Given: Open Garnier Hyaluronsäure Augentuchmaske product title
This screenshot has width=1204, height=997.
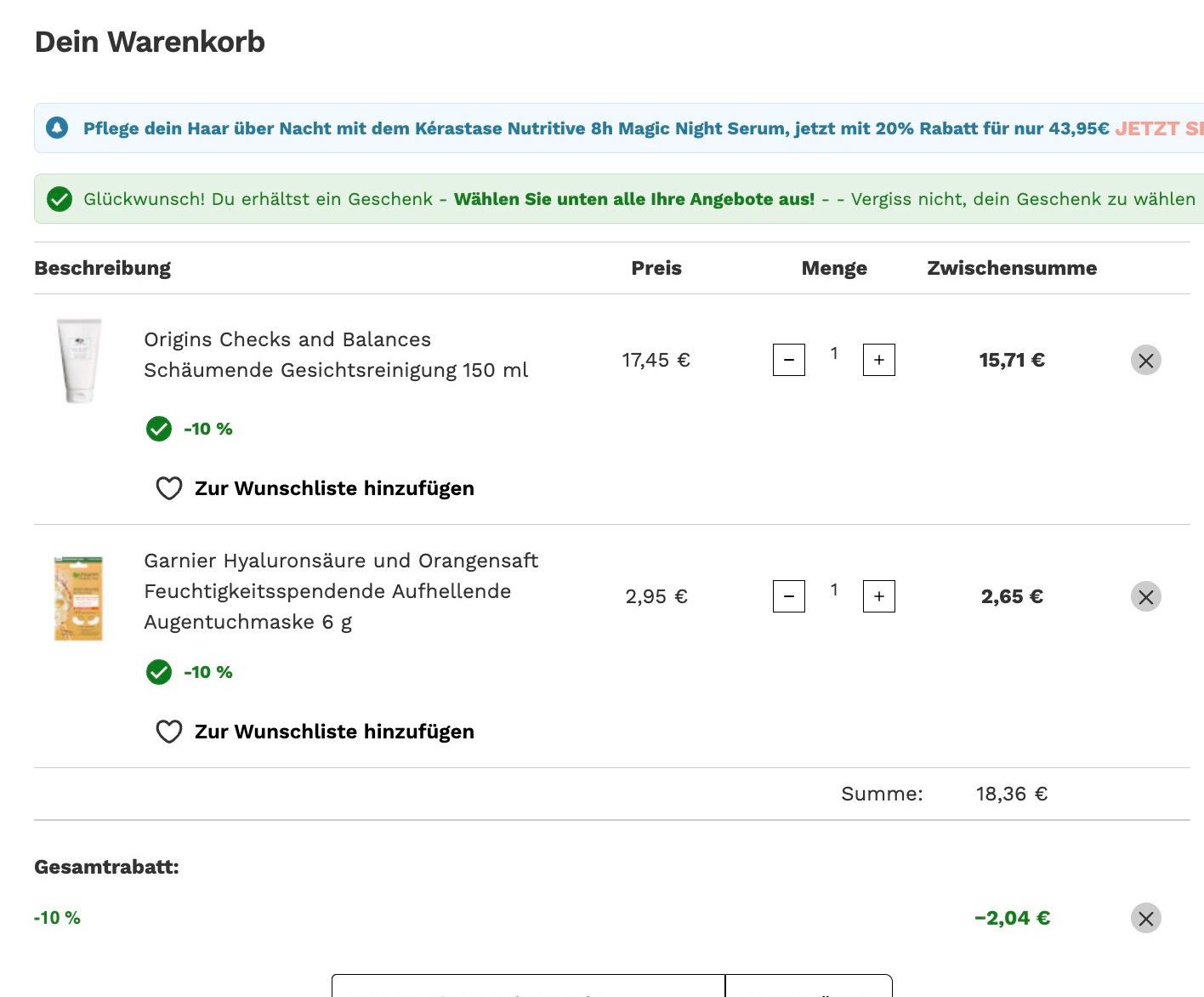Looking at the screenshot, I should coord(341,591).
